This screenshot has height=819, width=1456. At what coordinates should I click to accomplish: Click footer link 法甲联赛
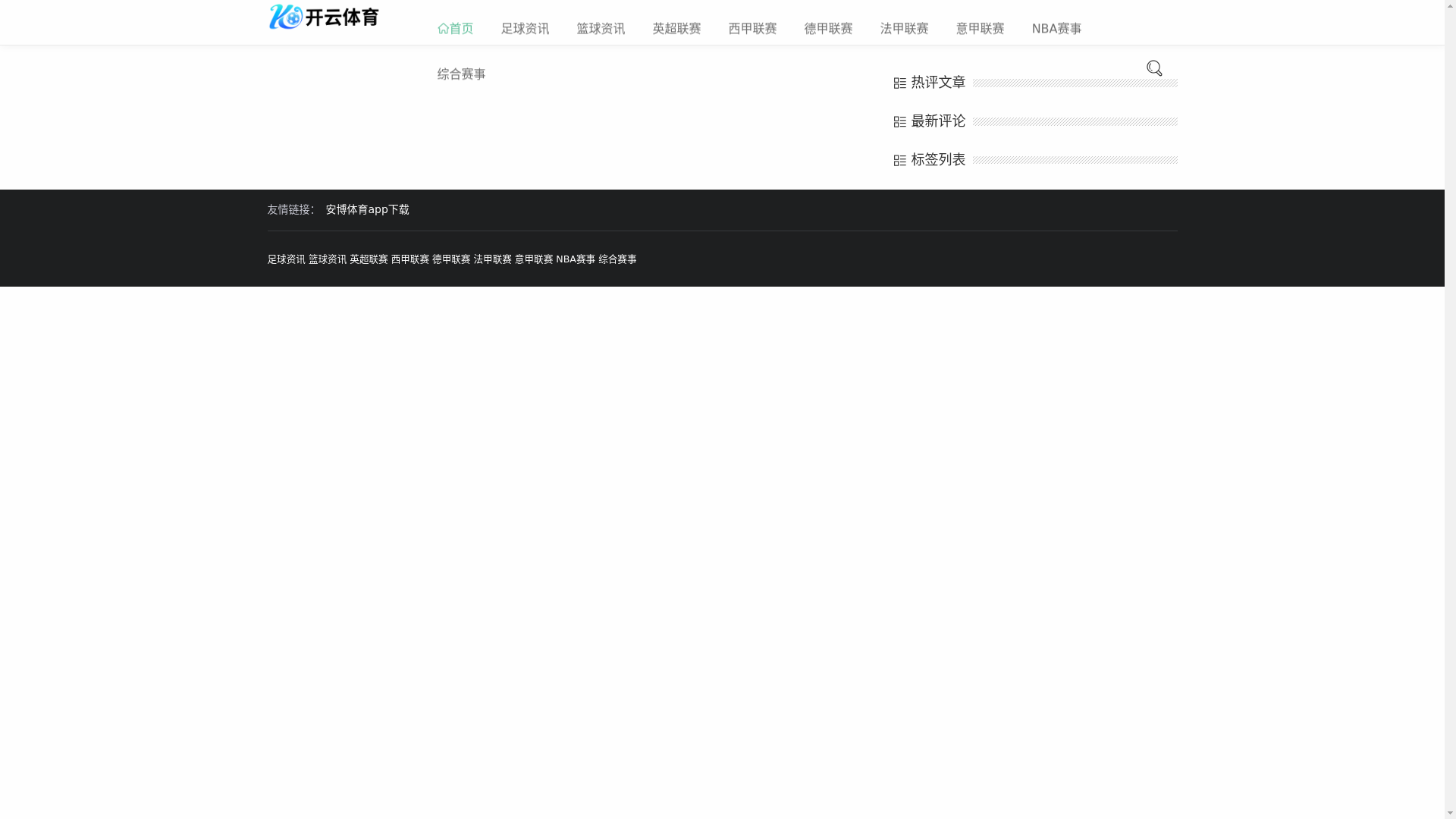tap(493, 259)
